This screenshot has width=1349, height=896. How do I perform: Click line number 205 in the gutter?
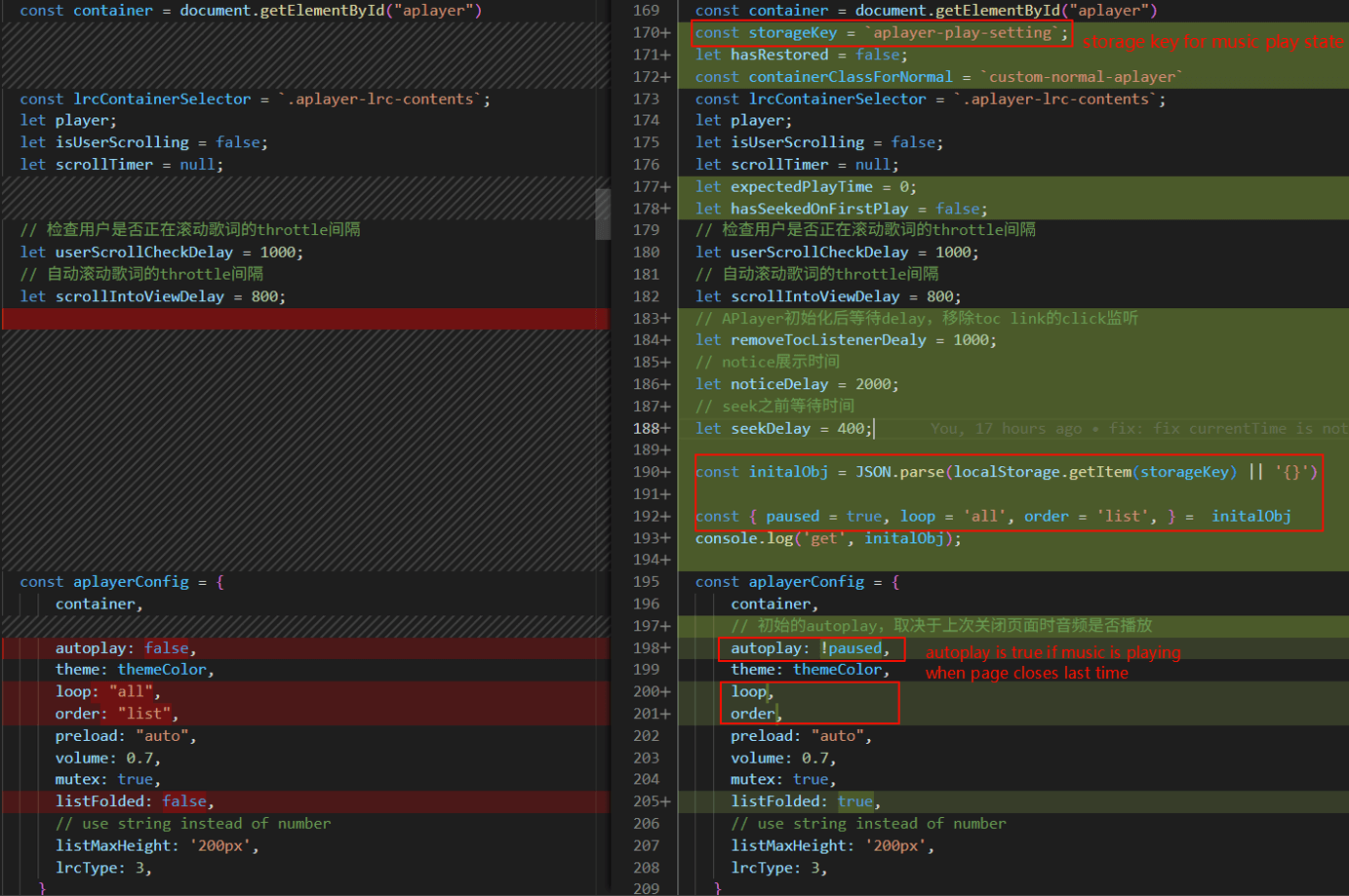(646, 801)
